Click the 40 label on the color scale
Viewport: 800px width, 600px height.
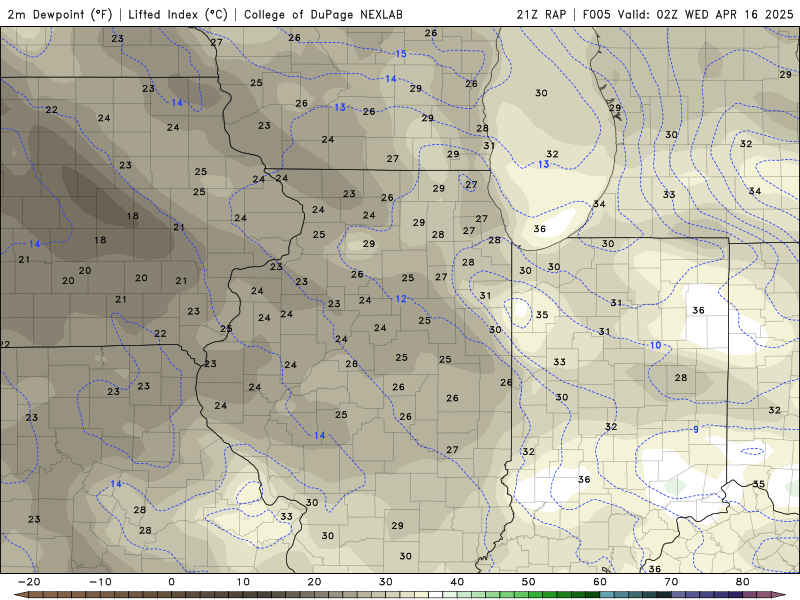click(x=457, y=582)
